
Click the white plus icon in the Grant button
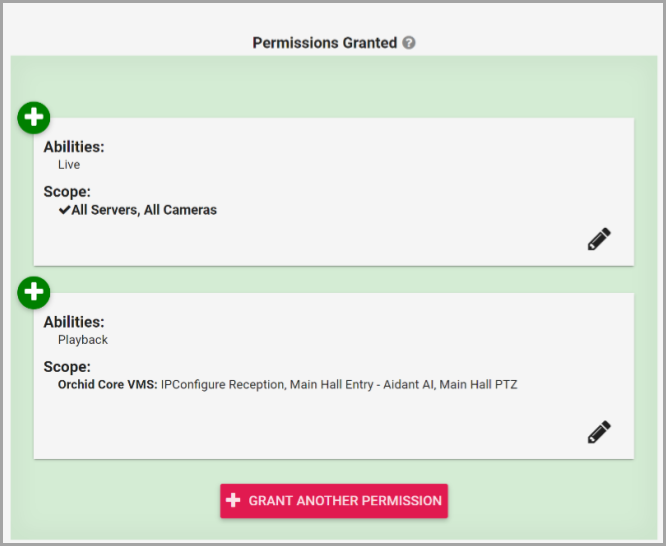tap(234, 500)
